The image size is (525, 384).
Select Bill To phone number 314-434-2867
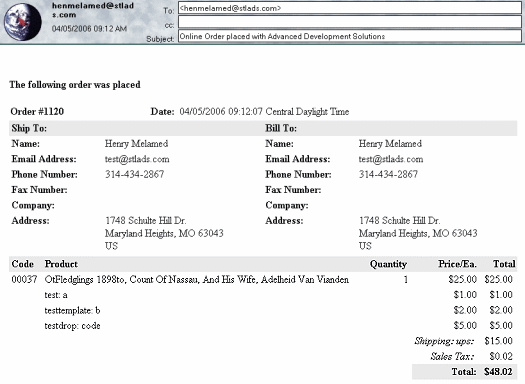tap(388, 174)
